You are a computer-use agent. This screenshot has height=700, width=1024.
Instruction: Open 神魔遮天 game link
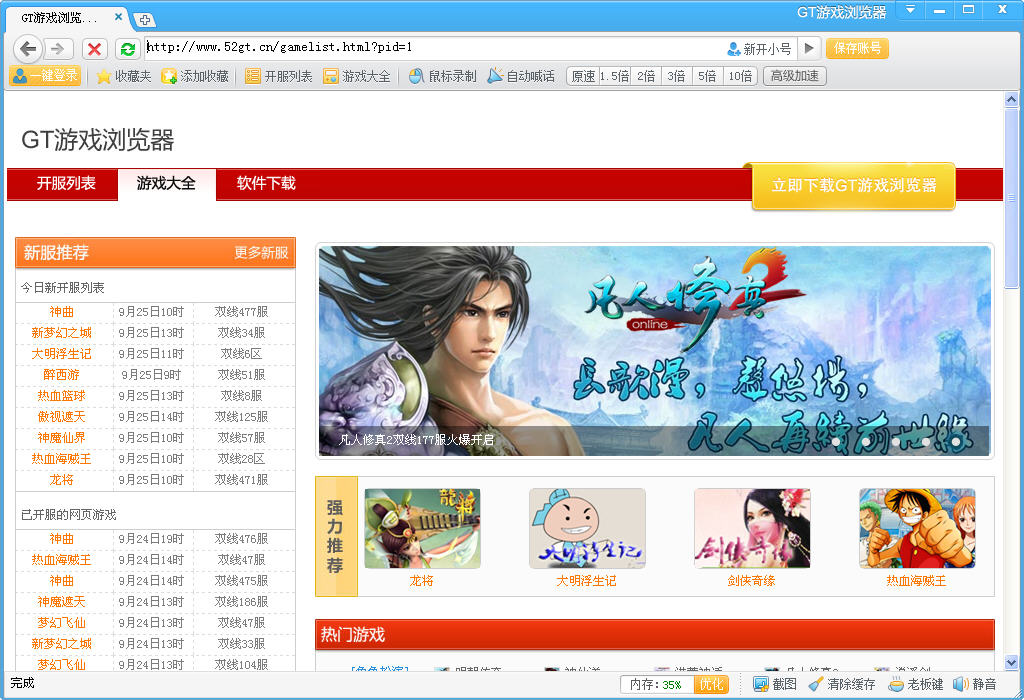click(61, 602)
